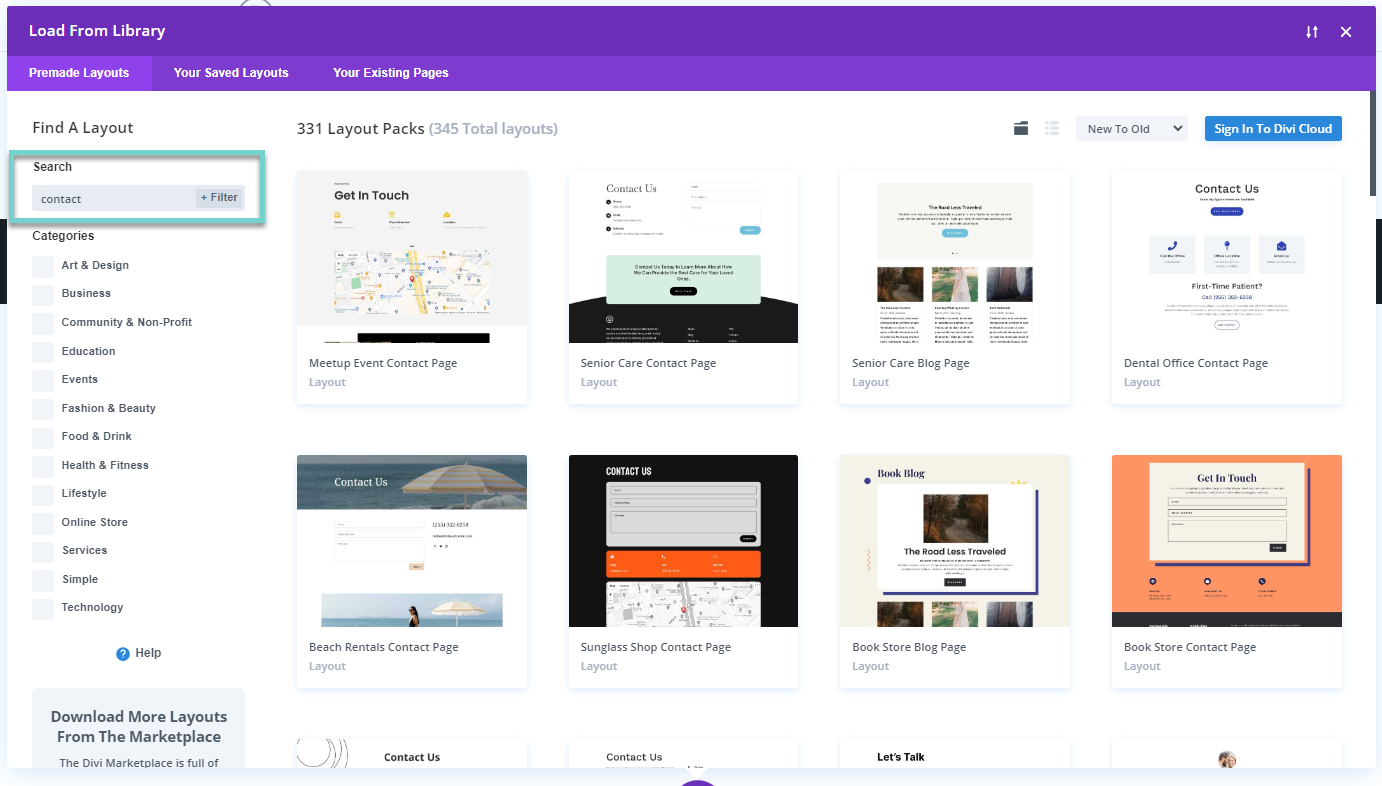Open Book Store Contact Page thumbnail
Viewport: 1382px width, 786px height.
tap(1227, 541)
